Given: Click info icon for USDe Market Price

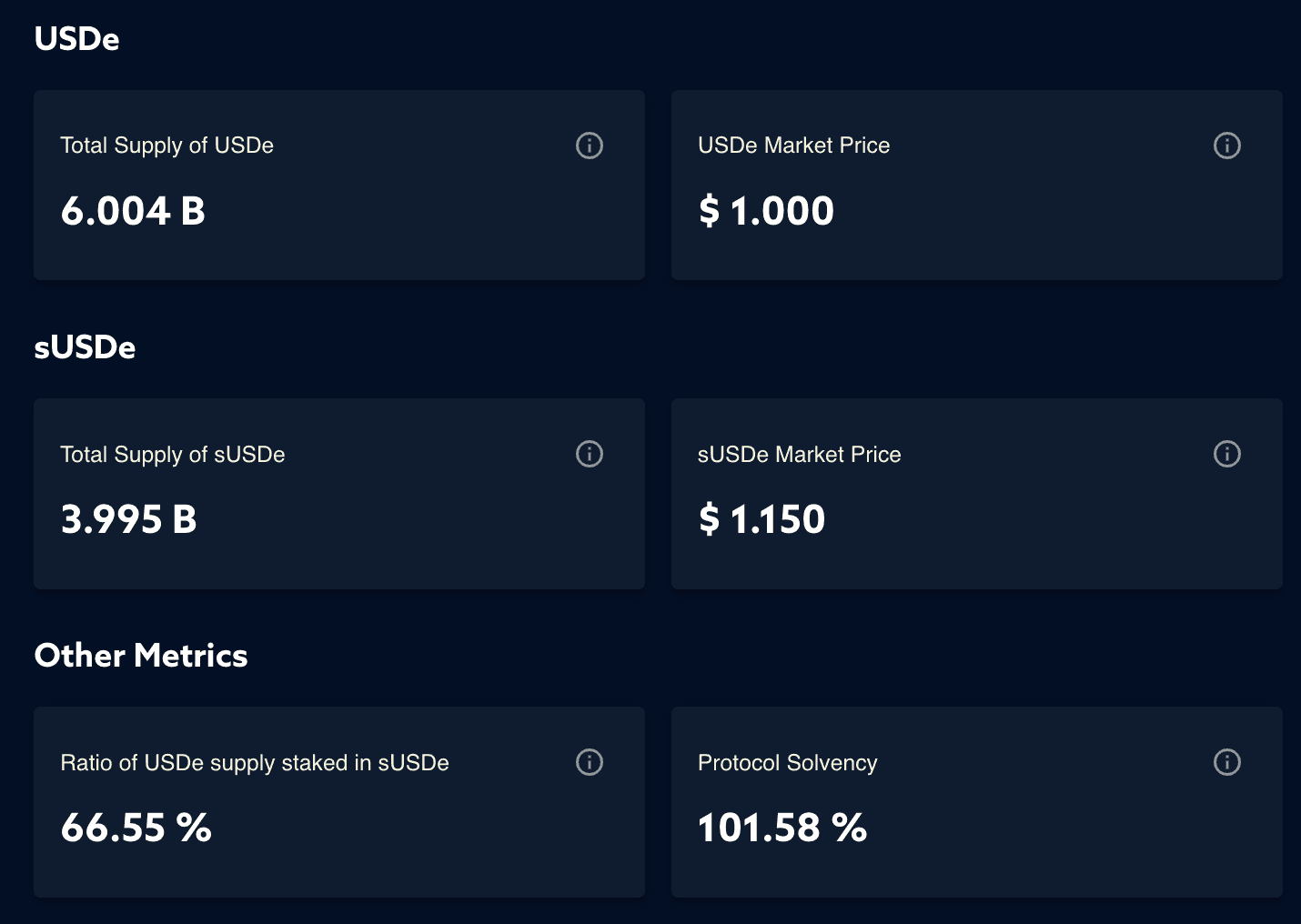Looking at the screenshot, I should (x=1227, y=146).
